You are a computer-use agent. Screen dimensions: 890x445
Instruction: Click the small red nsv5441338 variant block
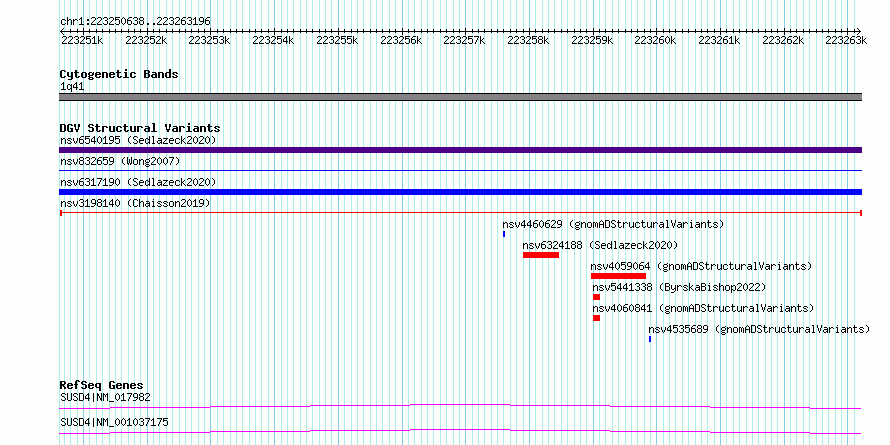coord(597,297)
